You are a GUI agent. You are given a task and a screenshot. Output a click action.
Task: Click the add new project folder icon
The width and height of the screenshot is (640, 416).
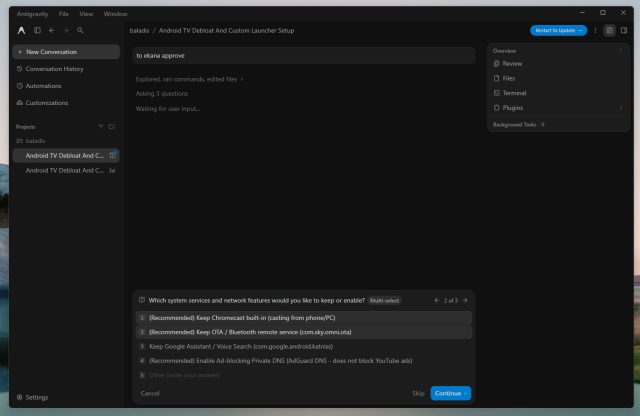click(x=111, y=127)
